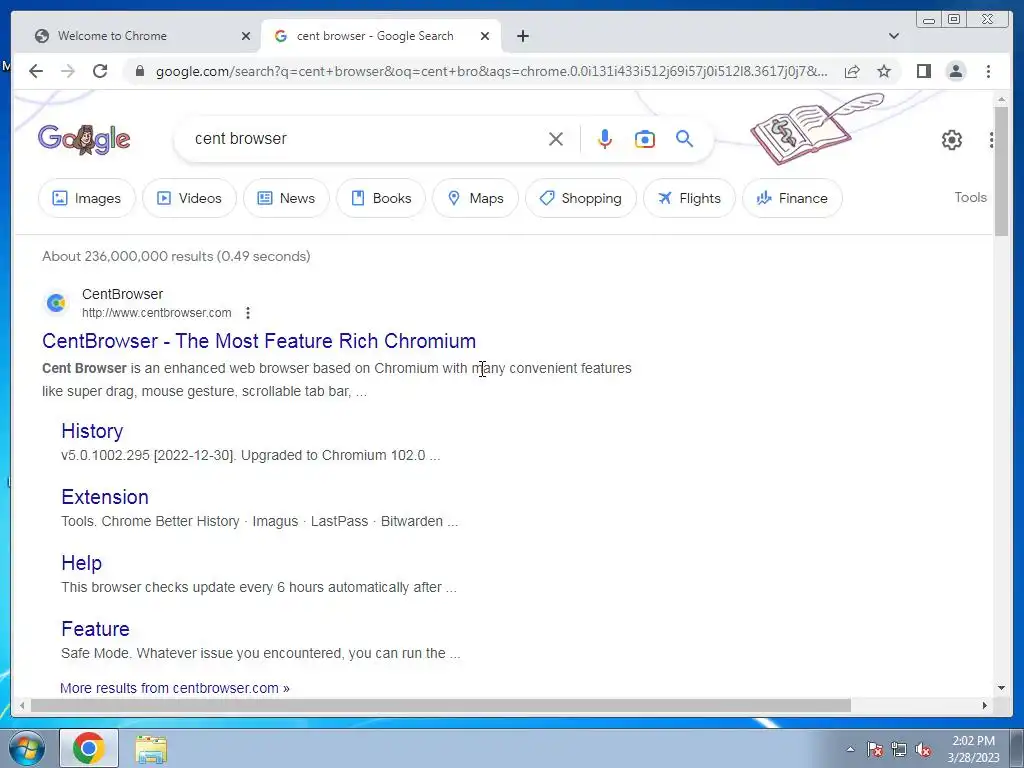Show hidden system tray icons
This screenshot has width=1024, height=768.
pos(850,749)
